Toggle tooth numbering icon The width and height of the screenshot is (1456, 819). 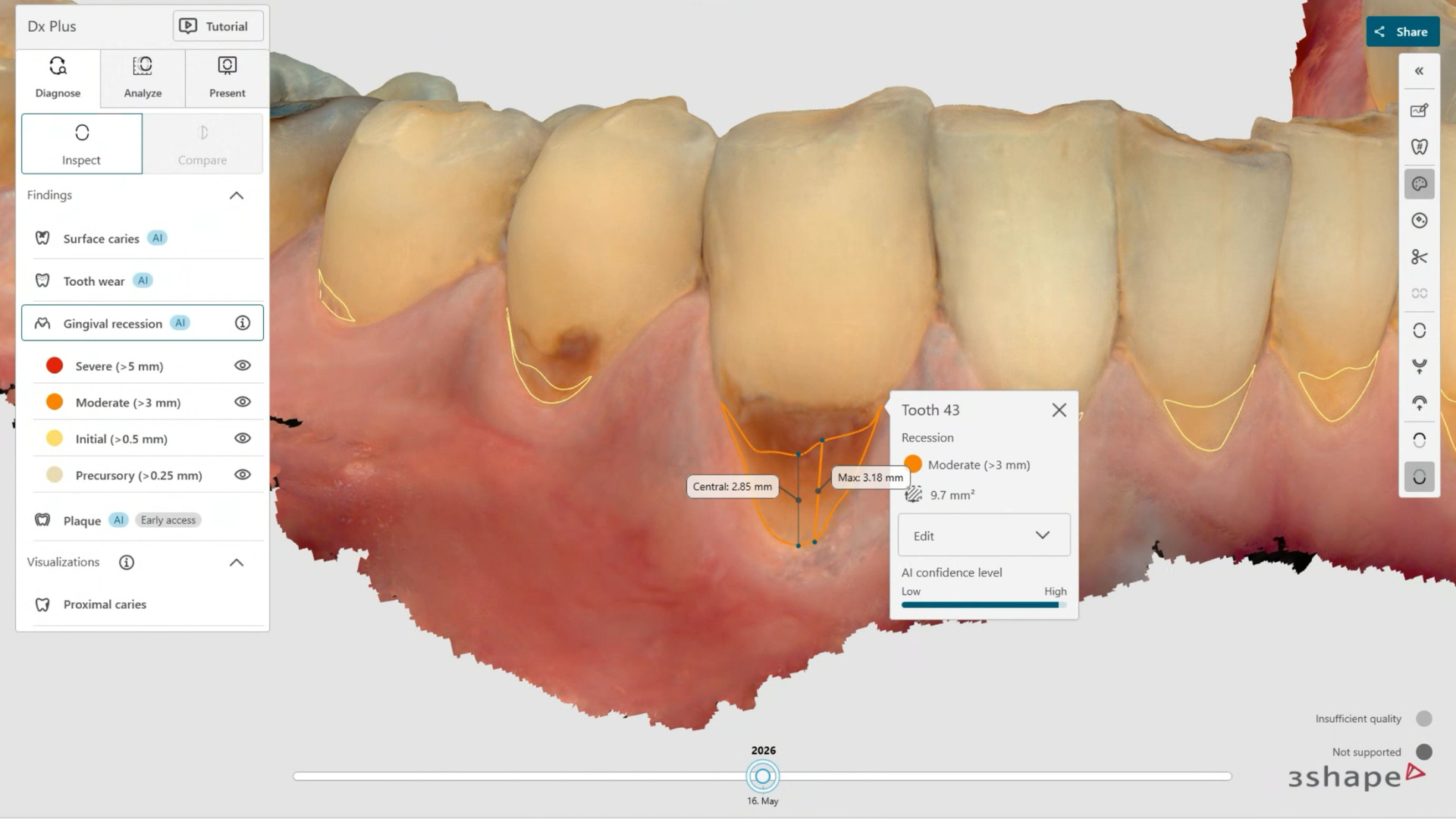[1419, 147]
